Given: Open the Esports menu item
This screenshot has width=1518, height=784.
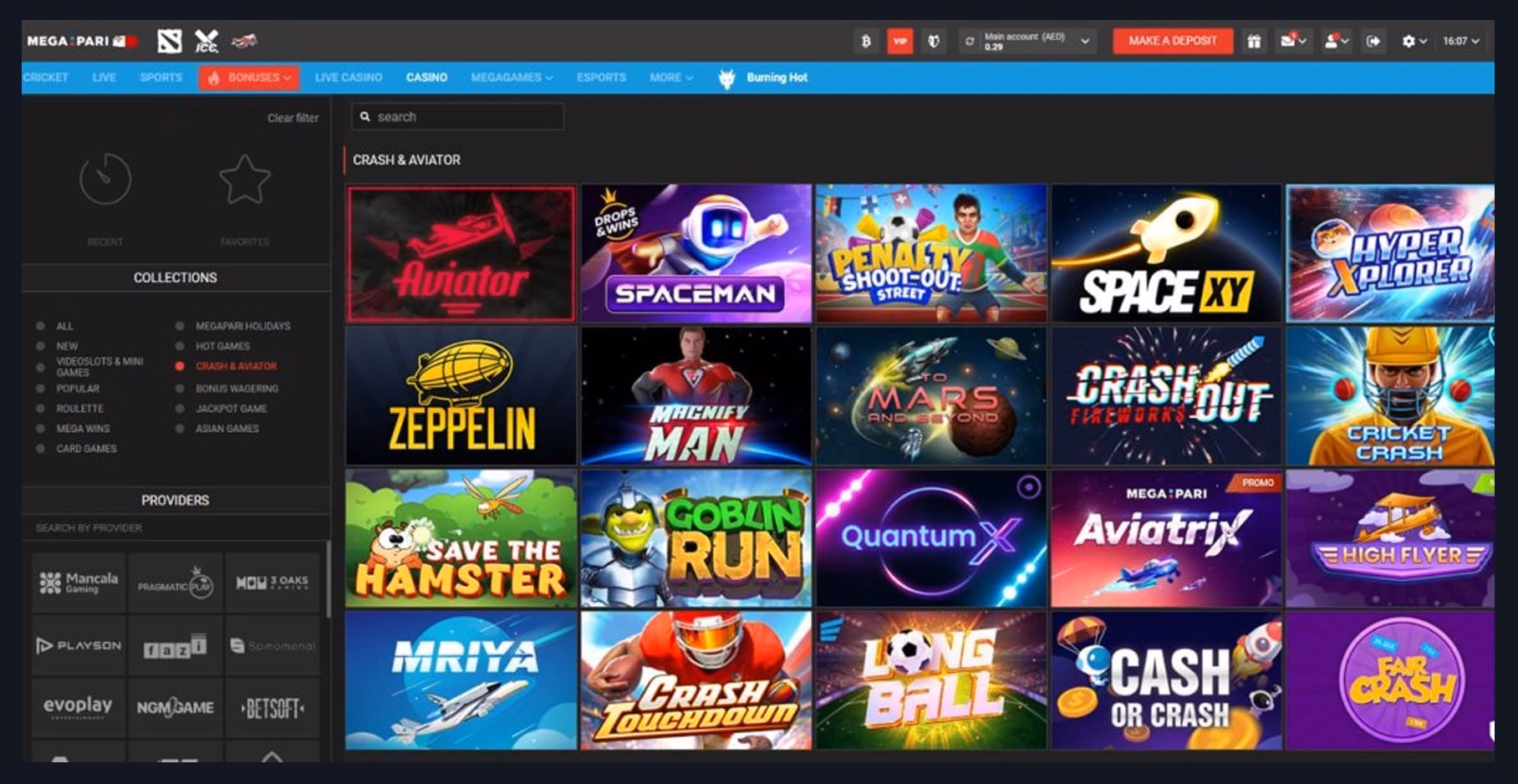Looking at the screenshot, I should click(601, 77).
